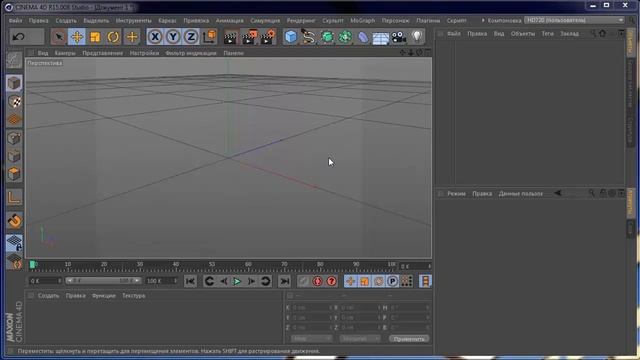Image resolution: width=640 pixels, height=360 pixels.
Task: Activate the Rotate tool in top toolbar
Action: (113, 37)
